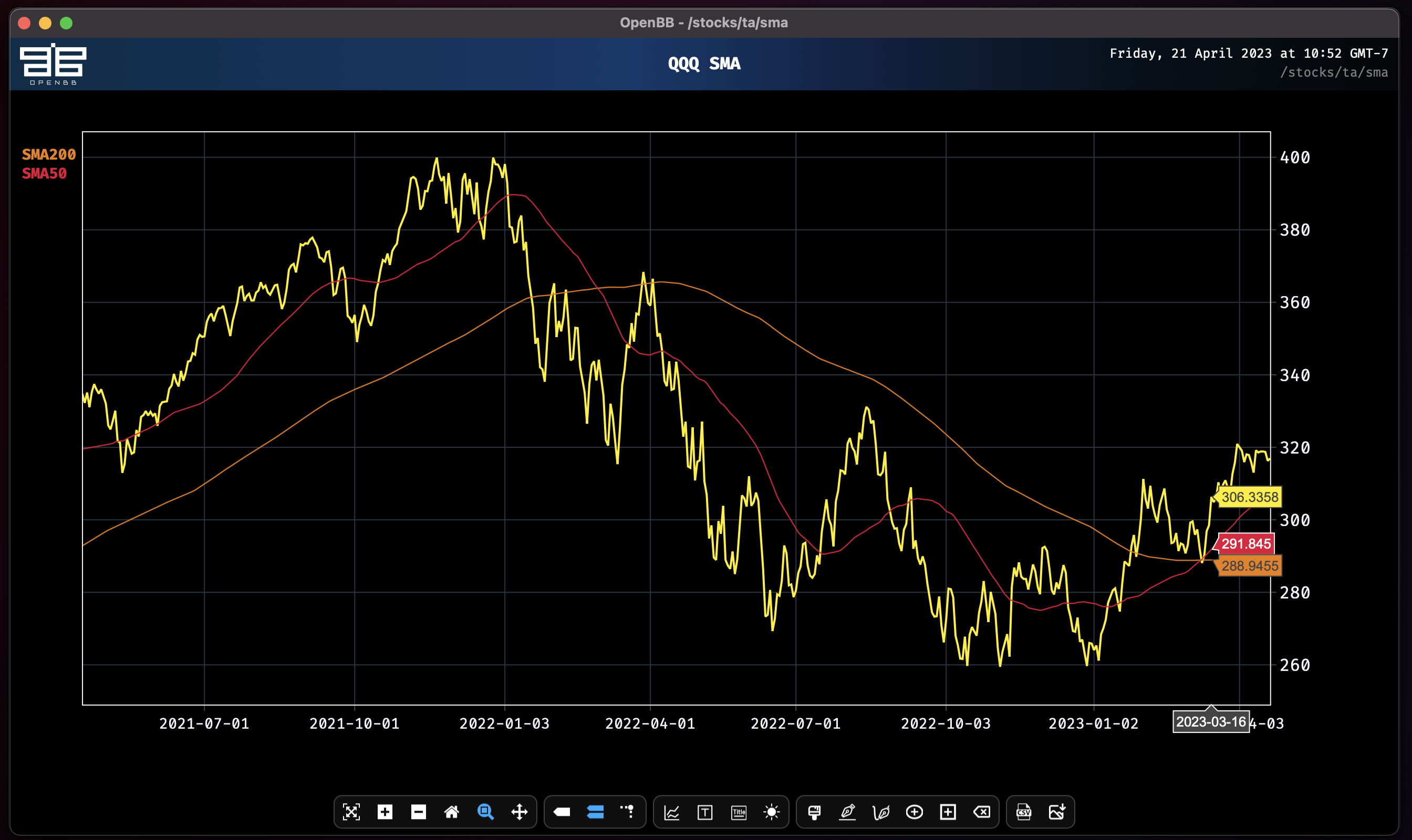Click the 2023-03-16 date hover label
This screenshot has width=1412, height=840.
coord(1211,722)
